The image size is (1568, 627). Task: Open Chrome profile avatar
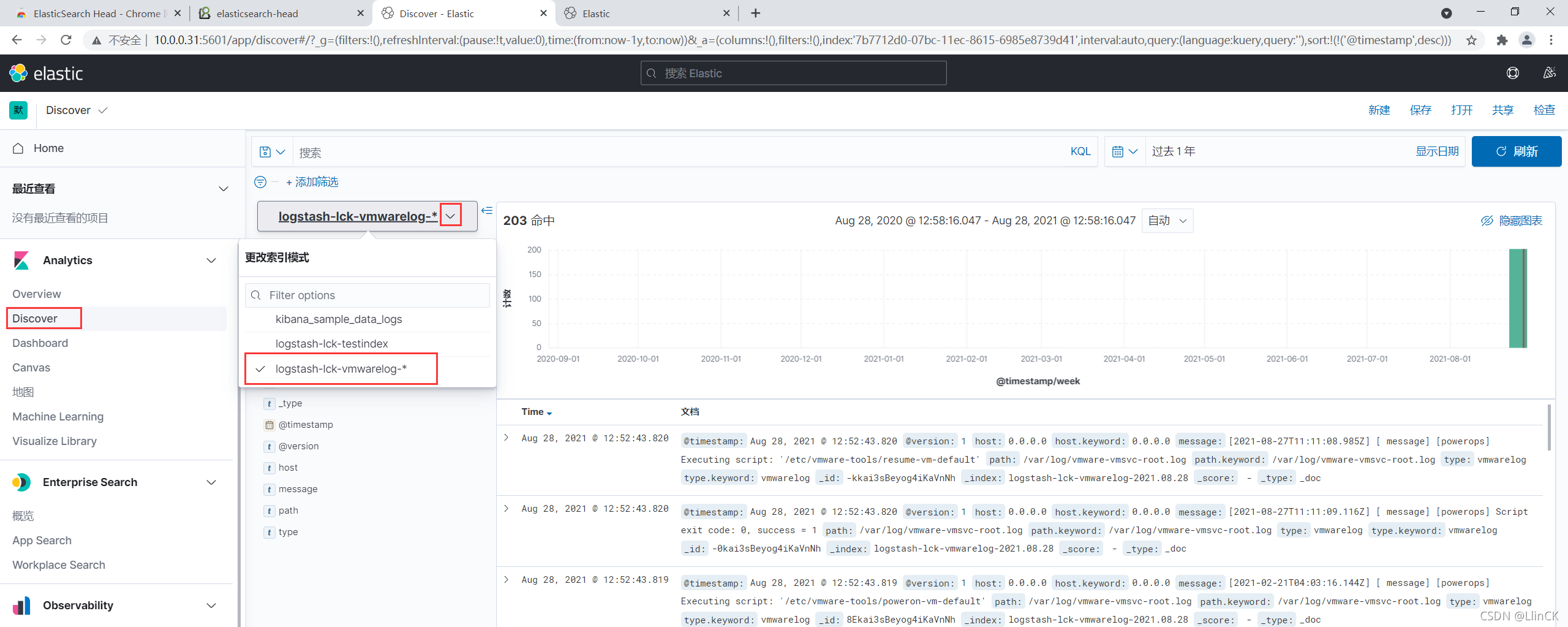(x=1526, y=40)
